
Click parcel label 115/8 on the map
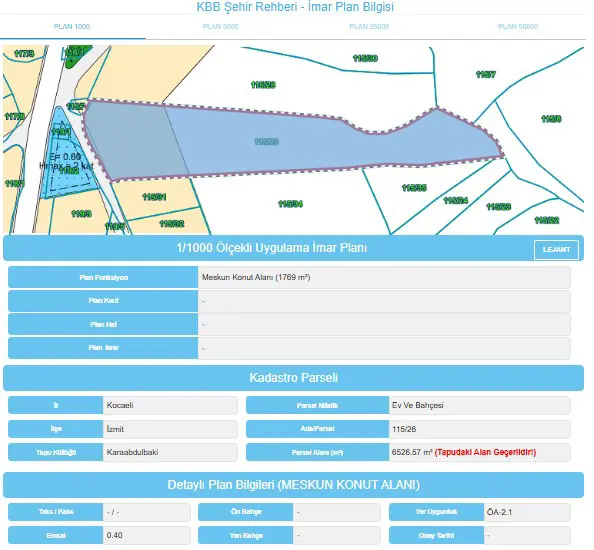pos(551,119)
